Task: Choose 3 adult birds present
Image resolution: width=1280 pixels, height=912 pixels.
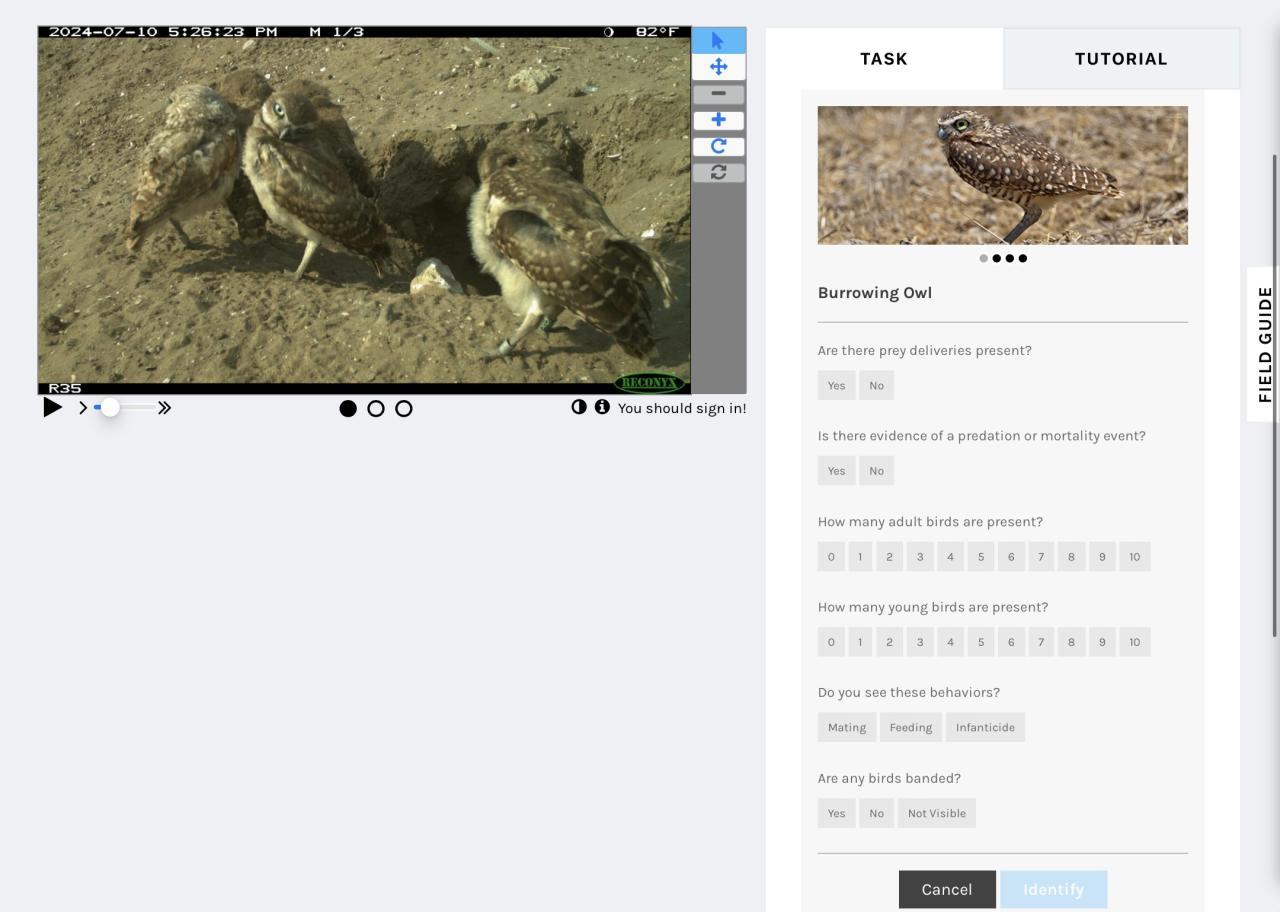Action: point(920,557)
